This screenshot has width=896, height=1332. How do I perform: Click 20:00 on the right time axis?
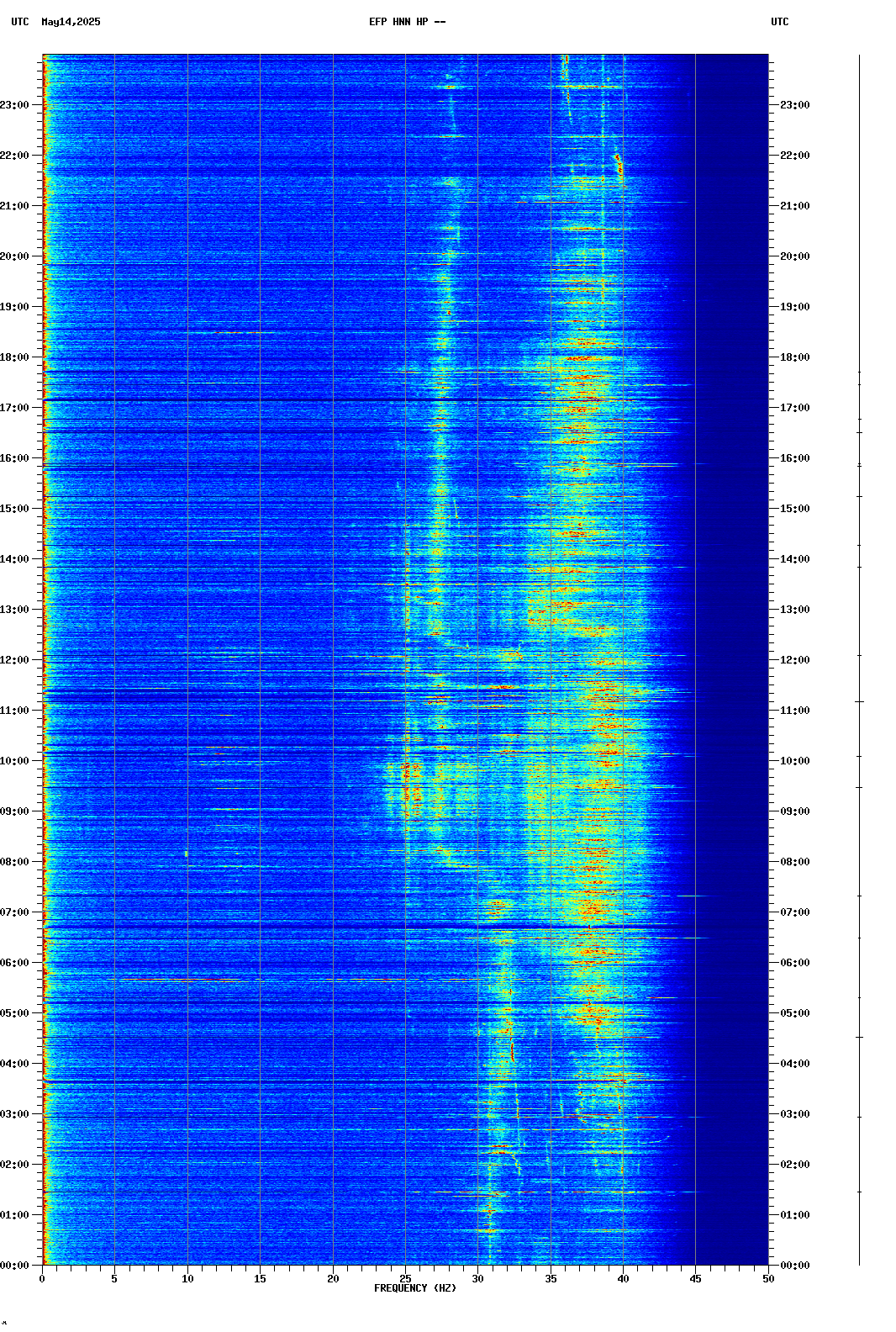point(795,256)
